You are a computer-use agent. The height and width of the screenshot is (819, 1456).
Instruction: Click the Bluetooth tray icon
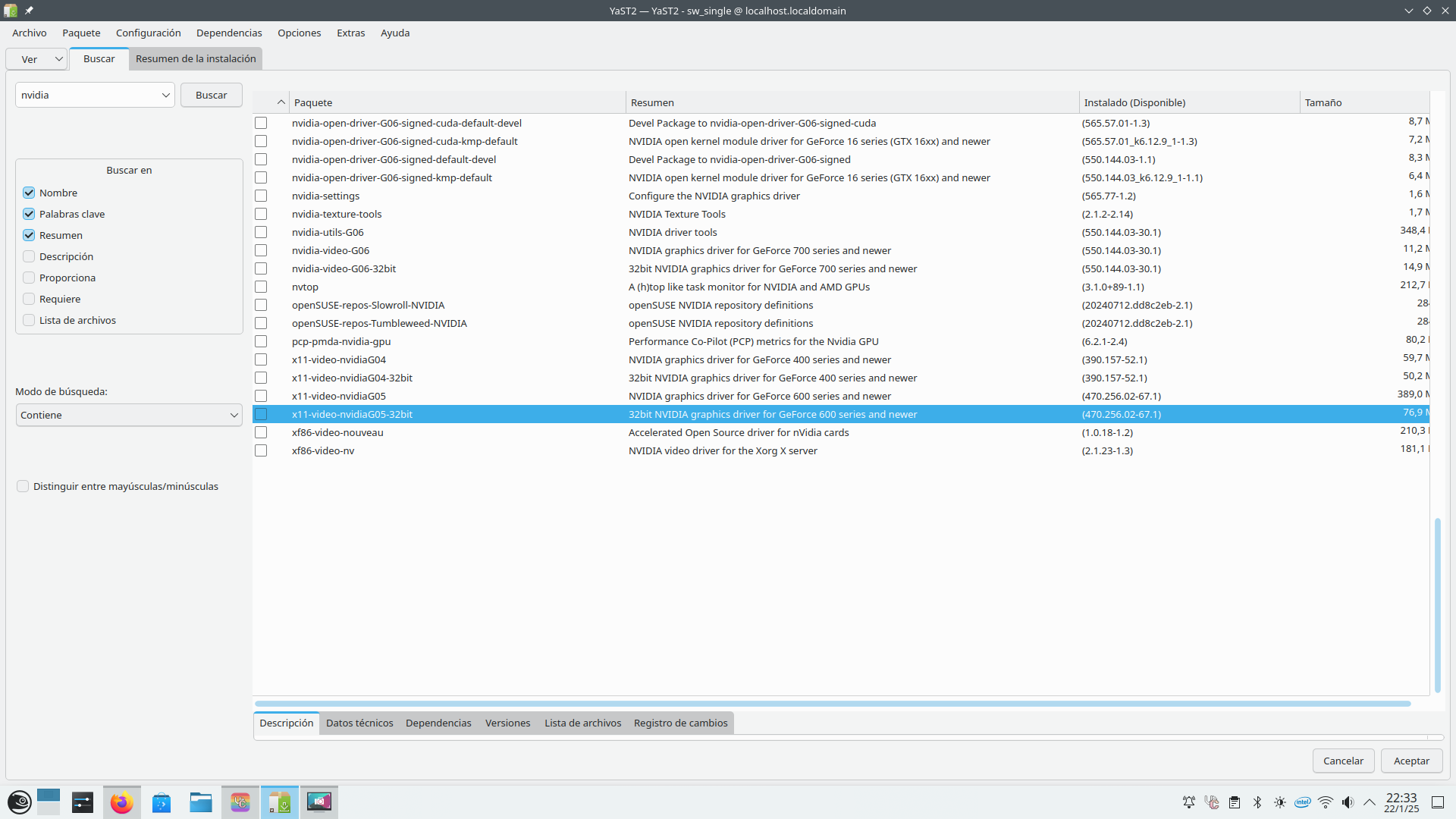coord(1257,802)
